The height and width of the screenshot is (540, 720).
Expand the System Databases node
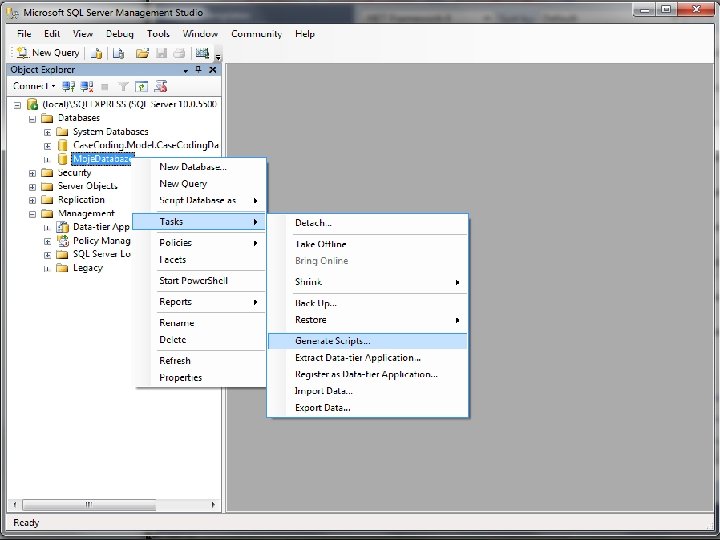point(47,132)
